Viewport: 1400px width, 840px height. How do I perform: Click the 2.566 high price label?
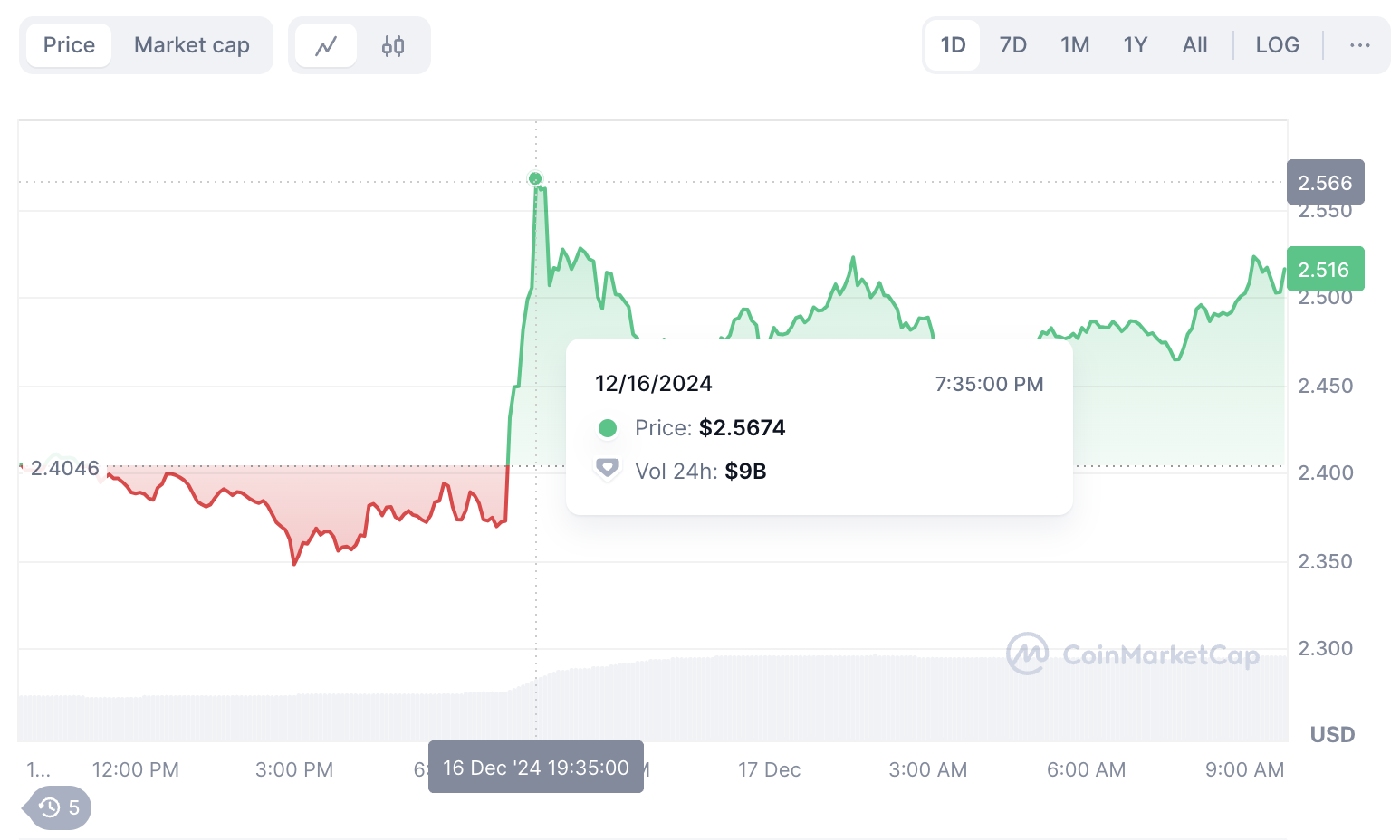1325,183
